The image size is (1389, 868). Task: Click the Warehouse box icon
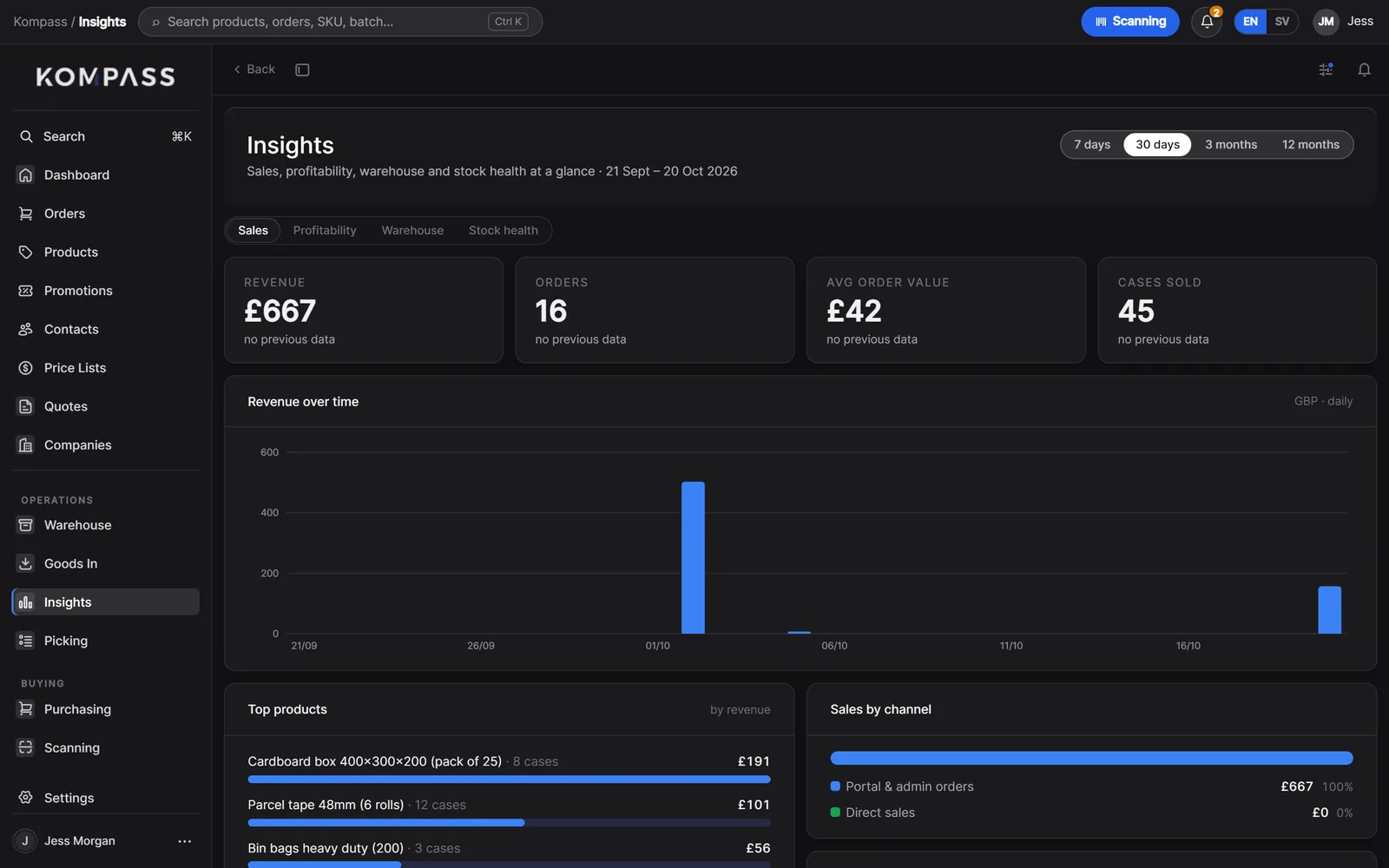(26, 525)
